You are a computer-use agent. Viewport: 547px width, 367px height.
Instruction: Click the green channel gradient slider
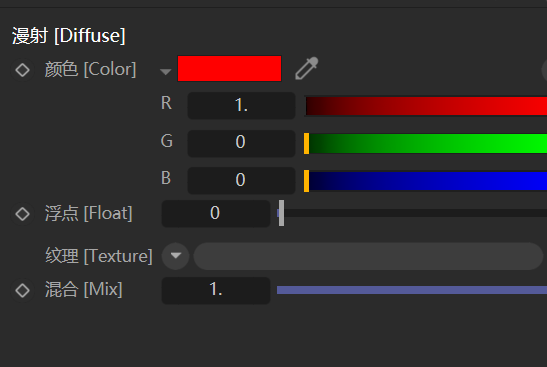coord(426,143)
